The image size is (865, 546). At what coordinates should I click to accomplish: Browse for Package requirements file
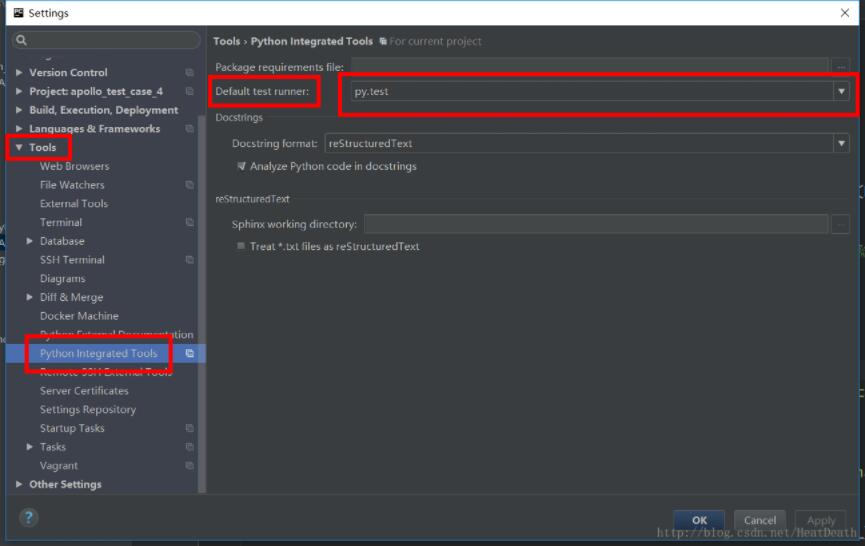[x=841, y=67]
